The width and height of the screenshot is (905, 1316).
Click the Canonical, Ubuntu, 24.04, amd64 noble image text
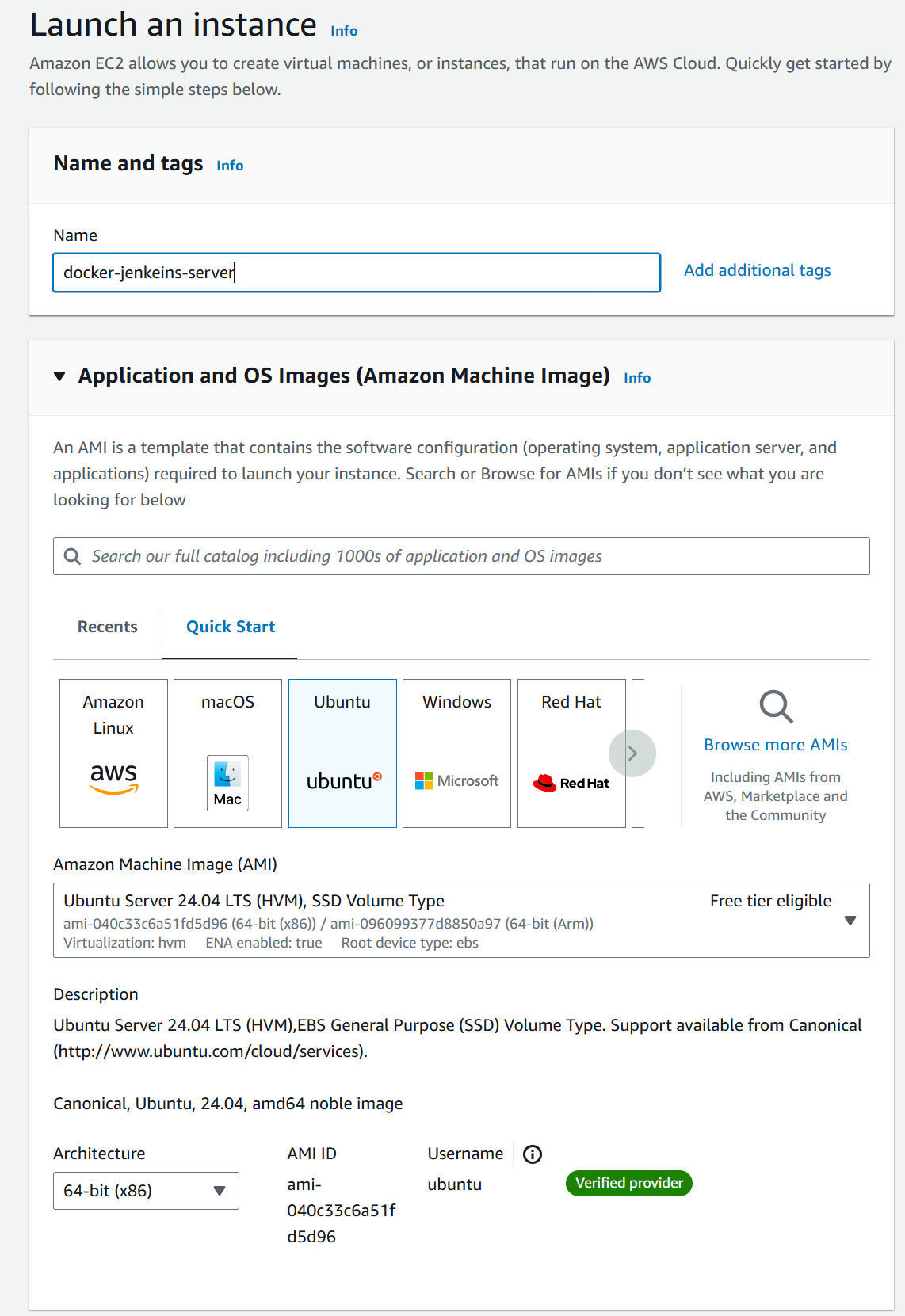click(228, 1104)
